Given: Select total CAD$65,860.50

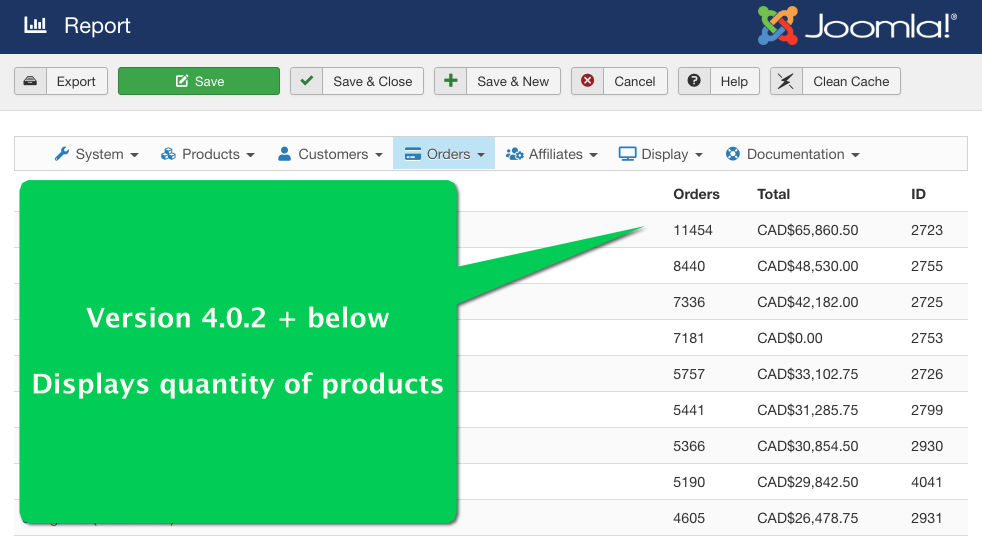Looking at the screenshot, I should tap(807, 230).
